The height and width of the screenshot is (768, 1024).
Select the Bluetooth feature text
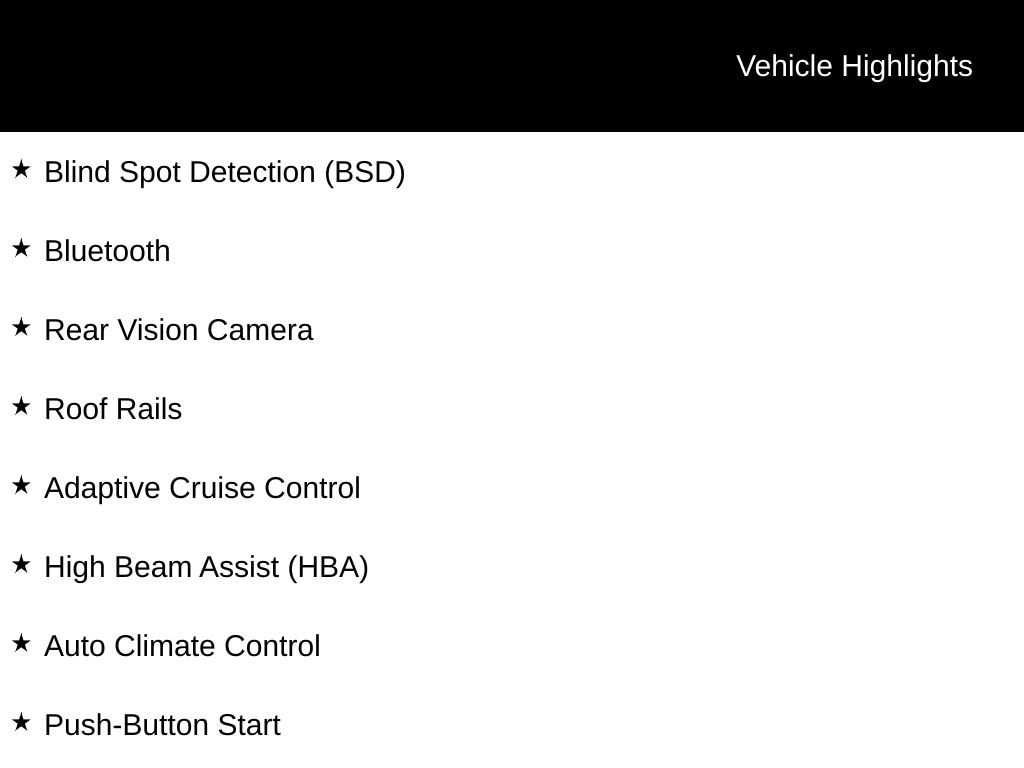point(107,251)
